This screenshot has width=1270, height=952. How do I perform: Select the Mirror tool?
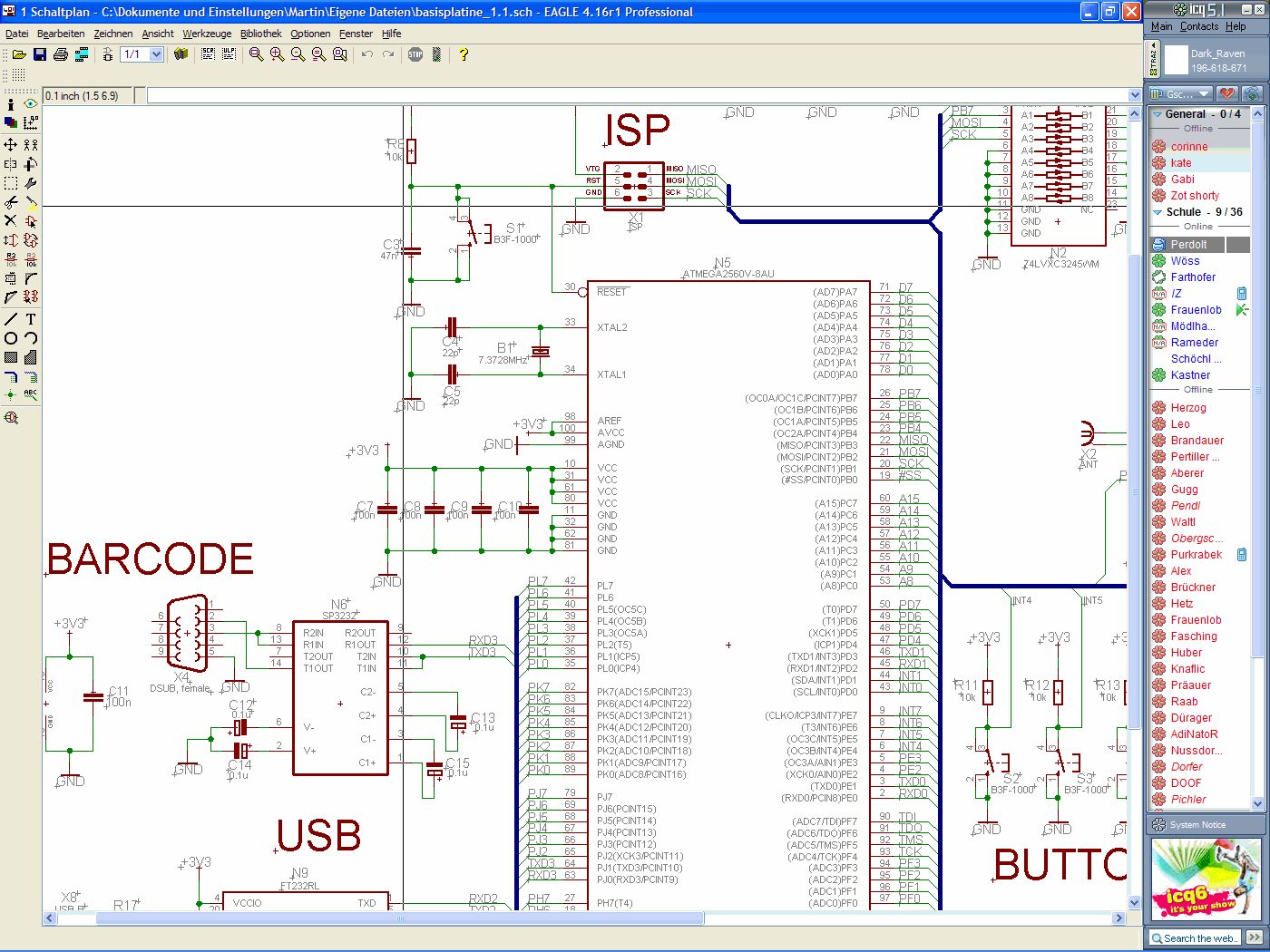(11, 164)
